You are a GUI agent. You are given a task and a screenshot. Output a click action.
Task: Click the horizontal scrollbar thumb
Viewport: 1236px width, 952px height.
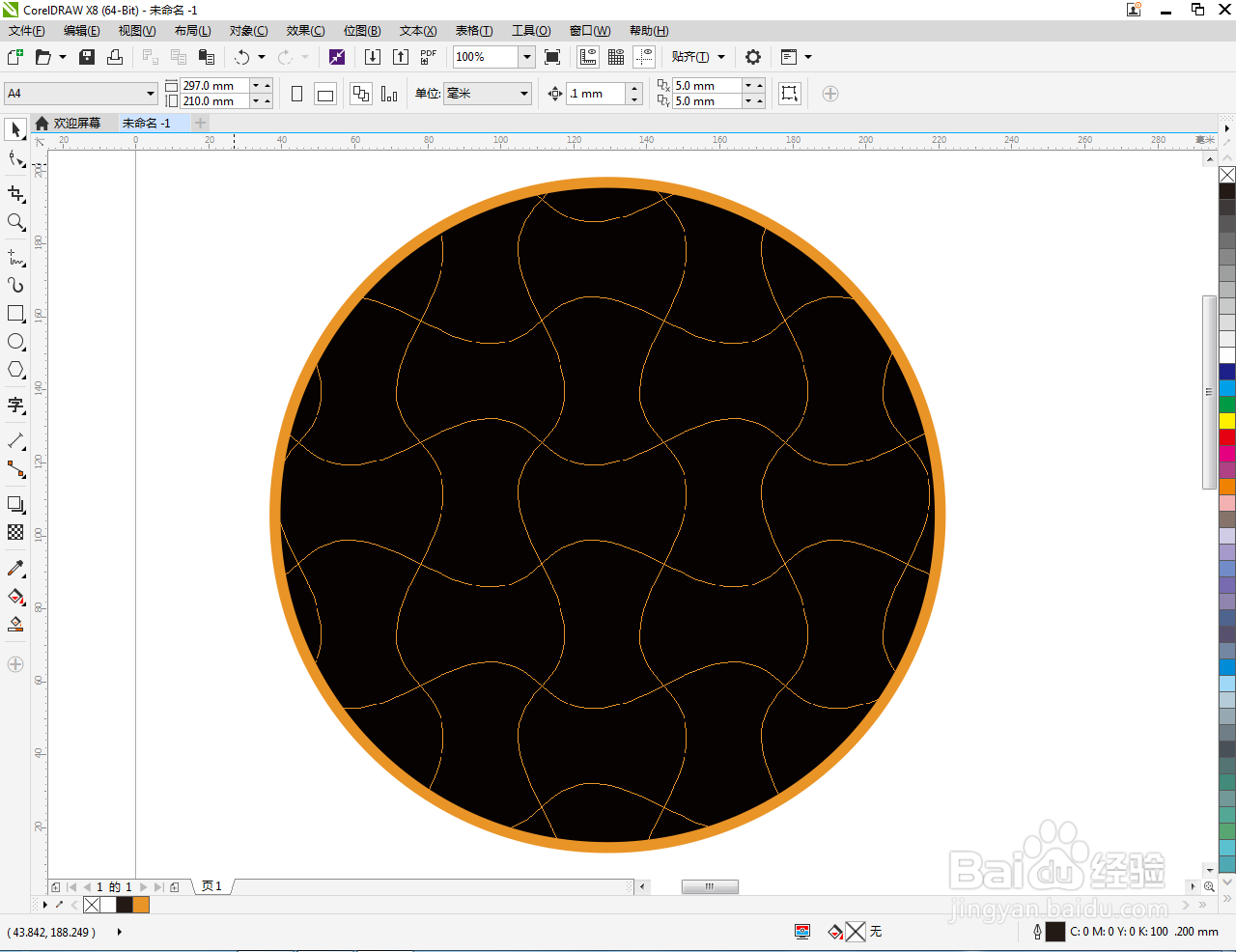pyautogui.click(x=710, y=886)
